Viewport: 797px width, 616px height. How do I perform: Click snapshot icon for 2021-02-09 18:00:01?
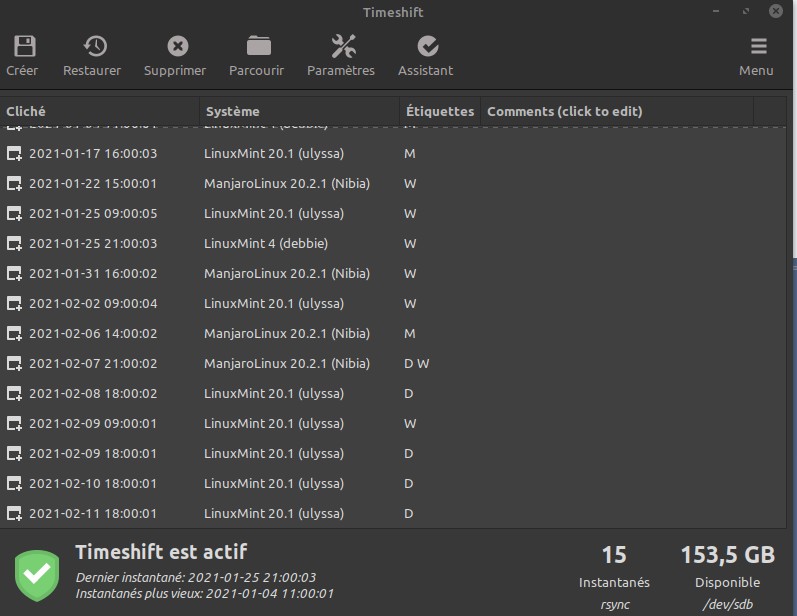tap(14, 453)
